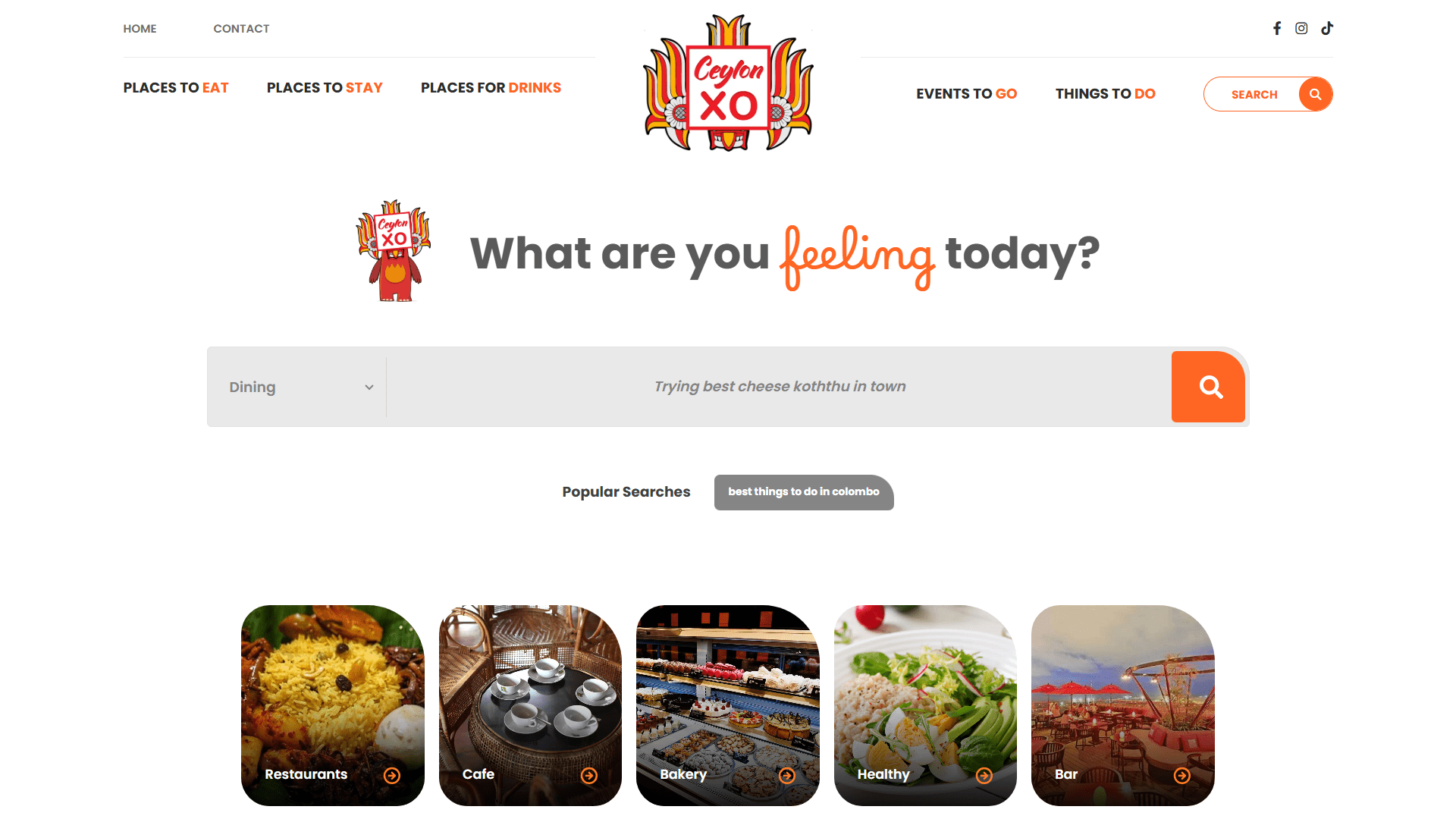Click the arrow icon on Bar card
Viewport: 1456px width, 819px height.
[1182, 775]
